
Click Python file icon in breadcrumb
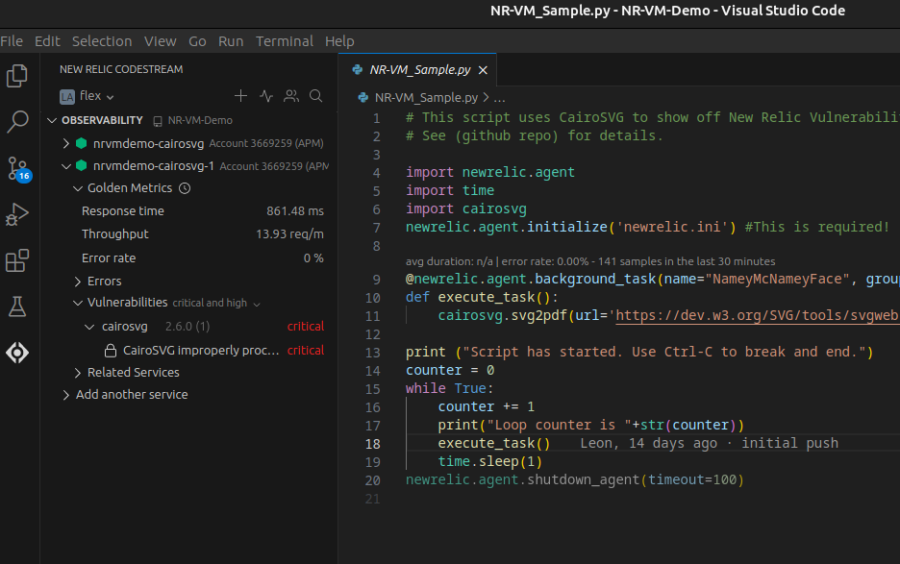363,98
